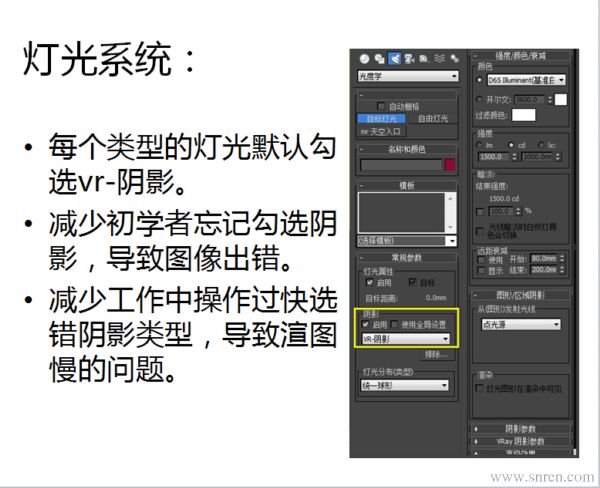Toggle 灯光图形在渲染中可见 checkbox
This screenshot has width=600, height=488.
click(x=478, y=388)
